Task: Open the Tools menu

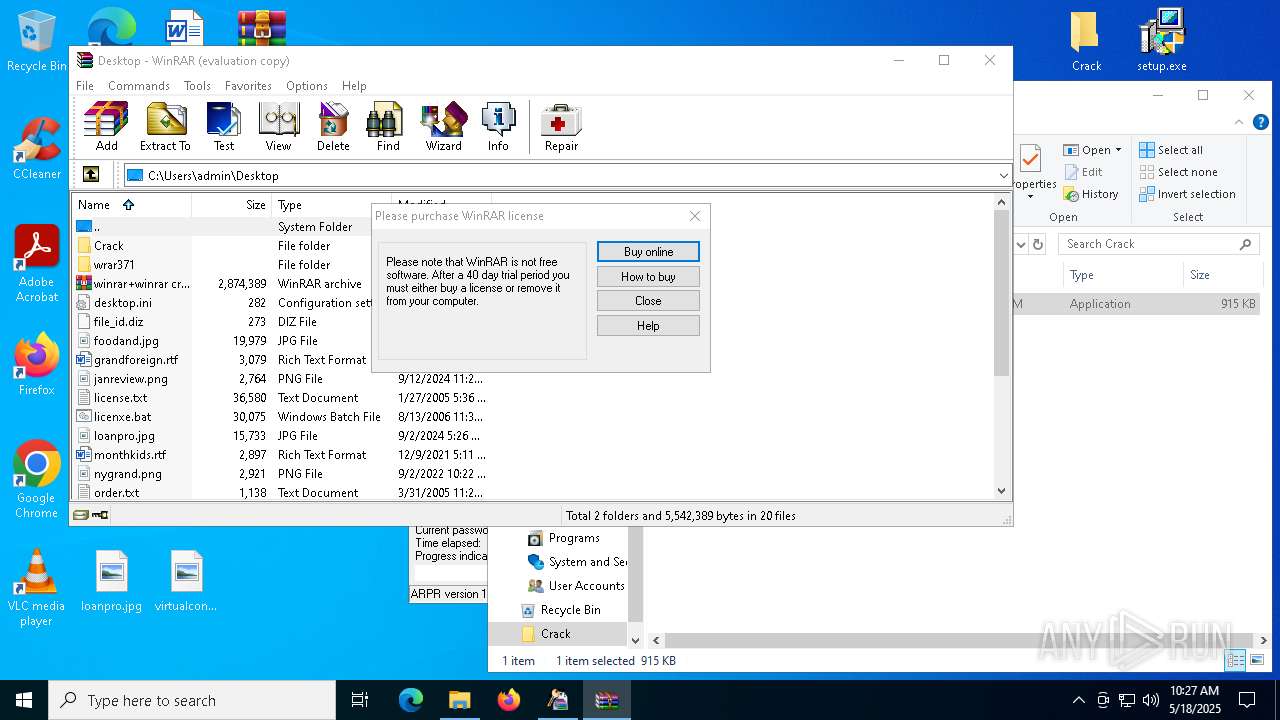Action: pyautogui.click(x=197, y=86)
